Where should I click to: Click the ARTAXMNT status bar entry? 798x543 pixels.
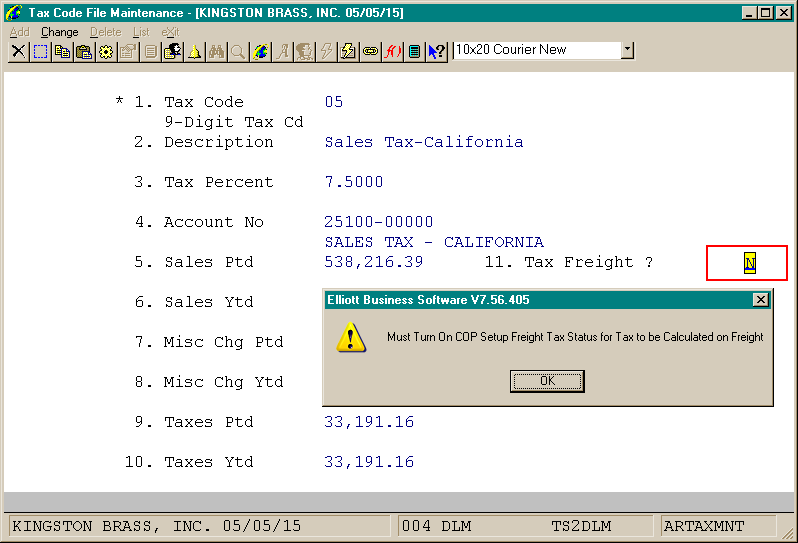(704, 526)
